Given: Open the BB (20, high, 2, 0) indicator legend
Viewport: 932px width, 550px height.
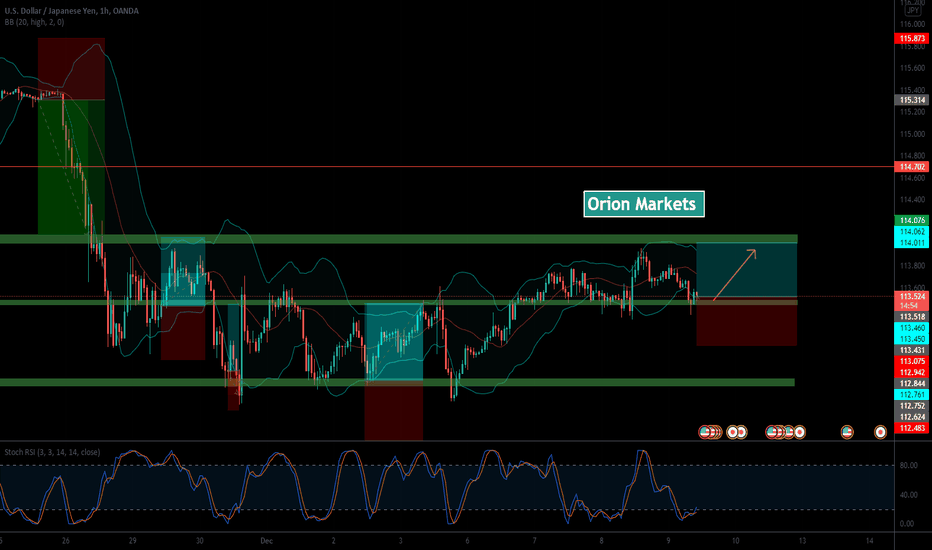Looking at the screenshot, I should pyautogui.click(x=34, y=22).
